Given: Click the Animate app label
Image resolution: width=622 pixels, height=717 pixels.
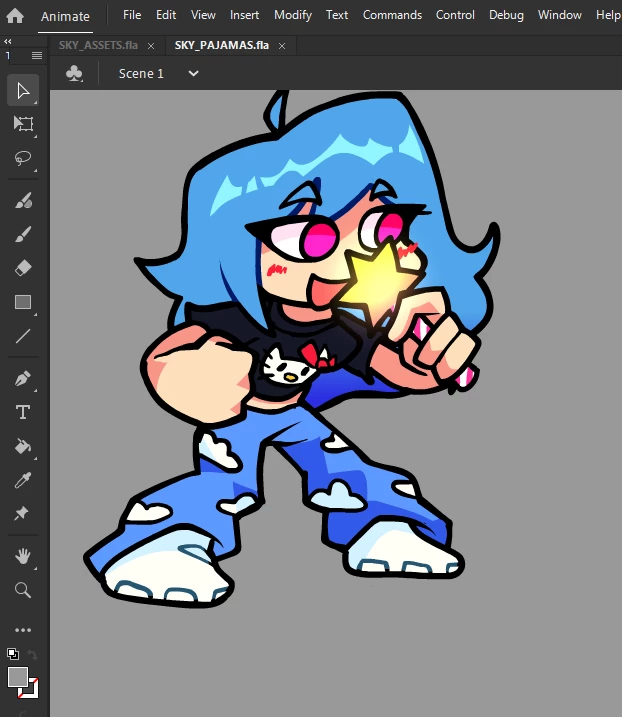Looking at the screenshot, I should 65,16.
